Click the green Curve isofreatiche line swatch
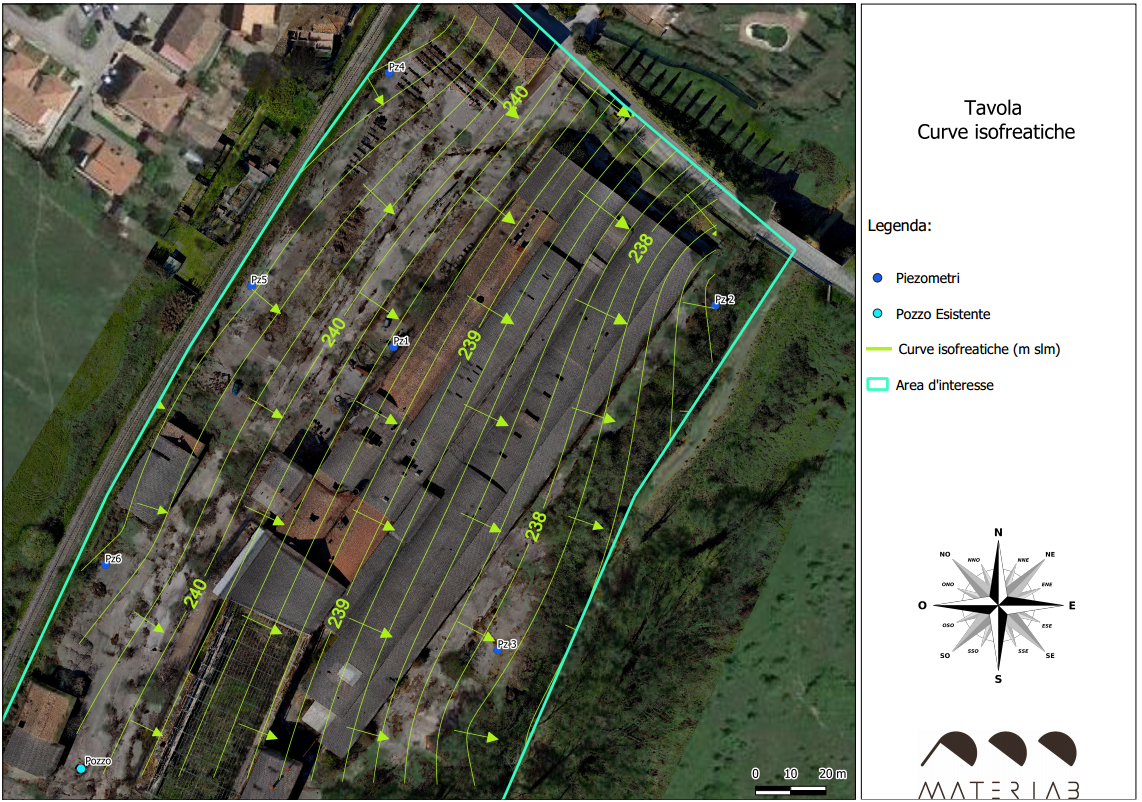The width and height of the screenshot is (1142, 802). tap(880, 349)
